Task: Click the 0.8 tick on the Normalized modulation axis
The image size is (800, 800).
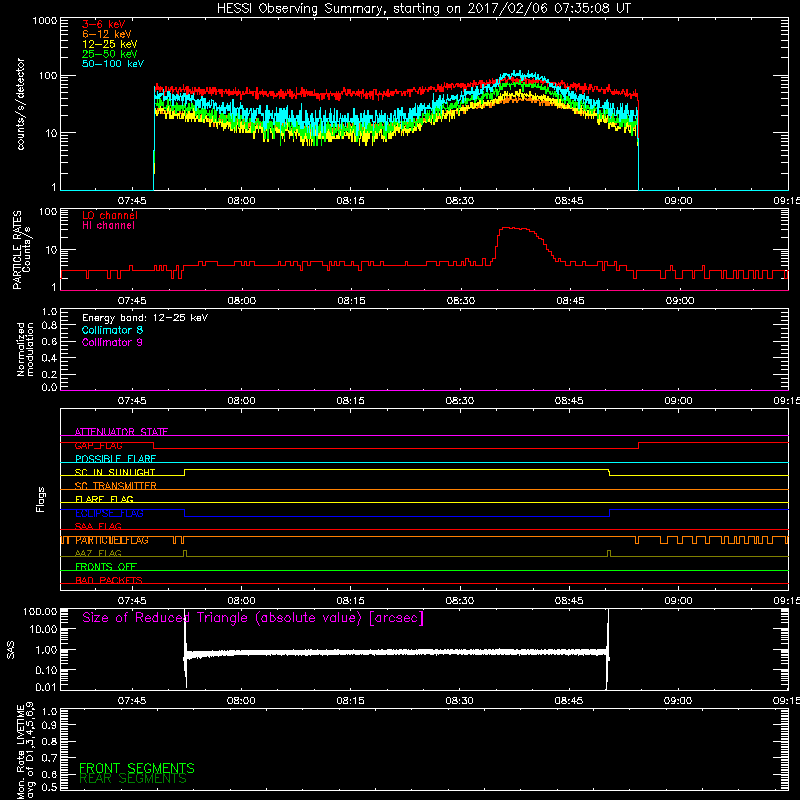Action: coord(49,326)
